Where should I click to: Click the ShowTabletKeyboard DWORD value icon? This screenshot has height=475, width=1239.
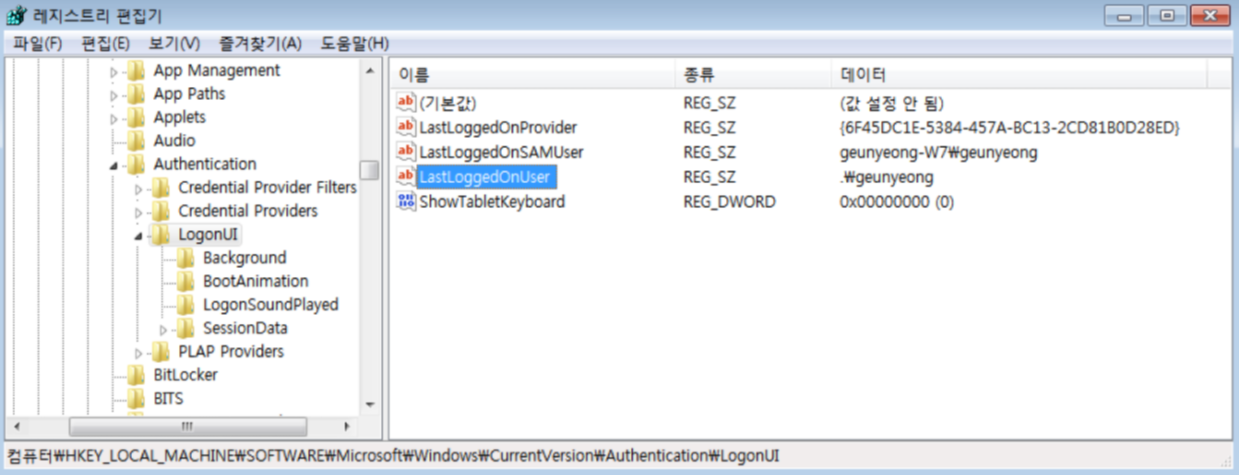[406, 201]
